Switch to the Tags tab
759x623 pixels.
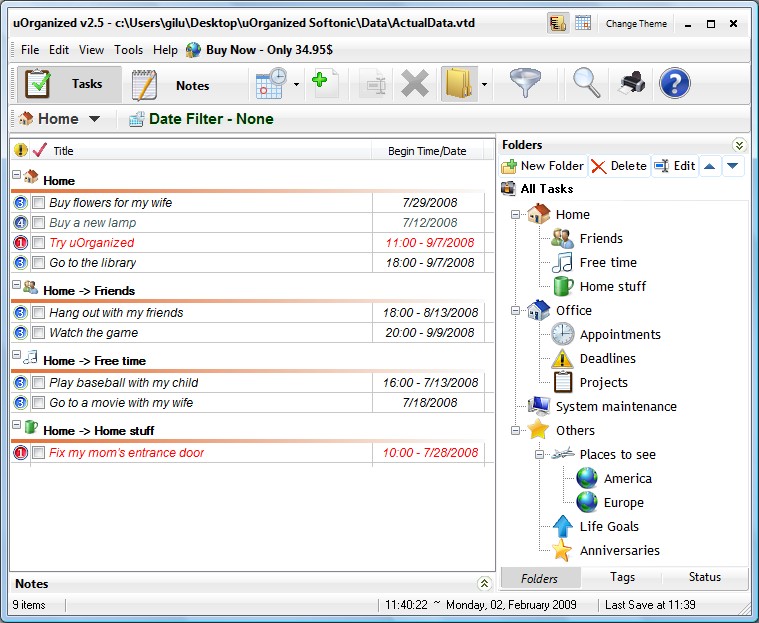[622, 577]
